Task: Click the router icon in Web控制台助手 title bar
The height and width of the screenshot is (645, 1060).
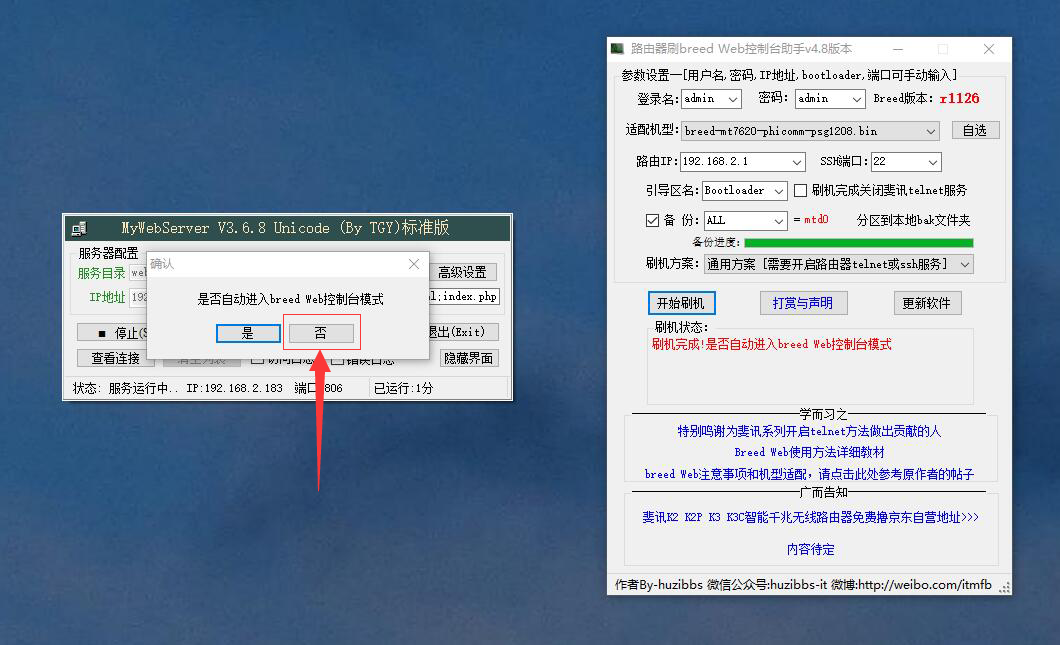Action: click(x=617, y=48)
